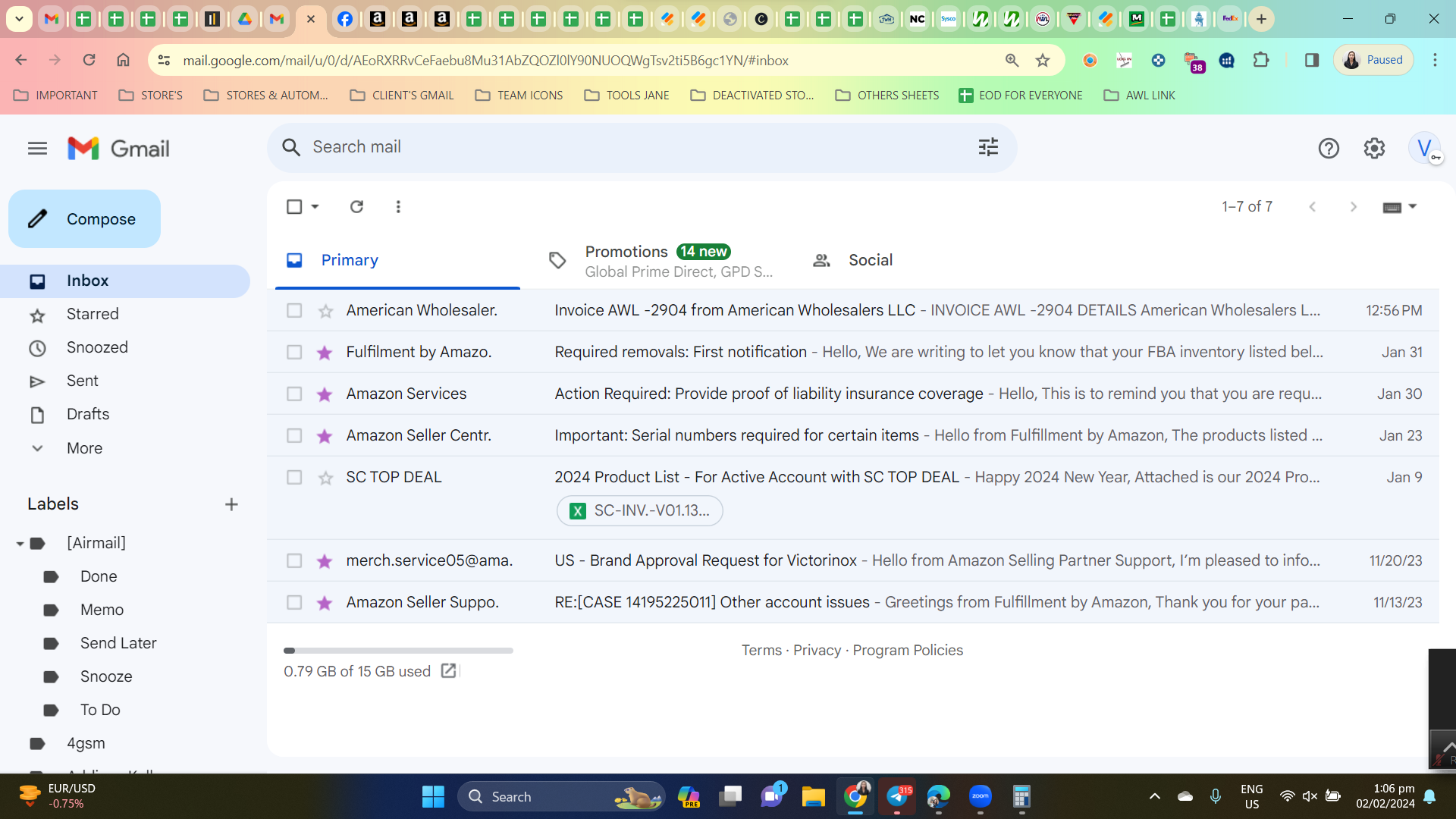This screenshot has width=1456, height=819.
Task: Click the Search mail field
Action: click(x=641, y=147)
